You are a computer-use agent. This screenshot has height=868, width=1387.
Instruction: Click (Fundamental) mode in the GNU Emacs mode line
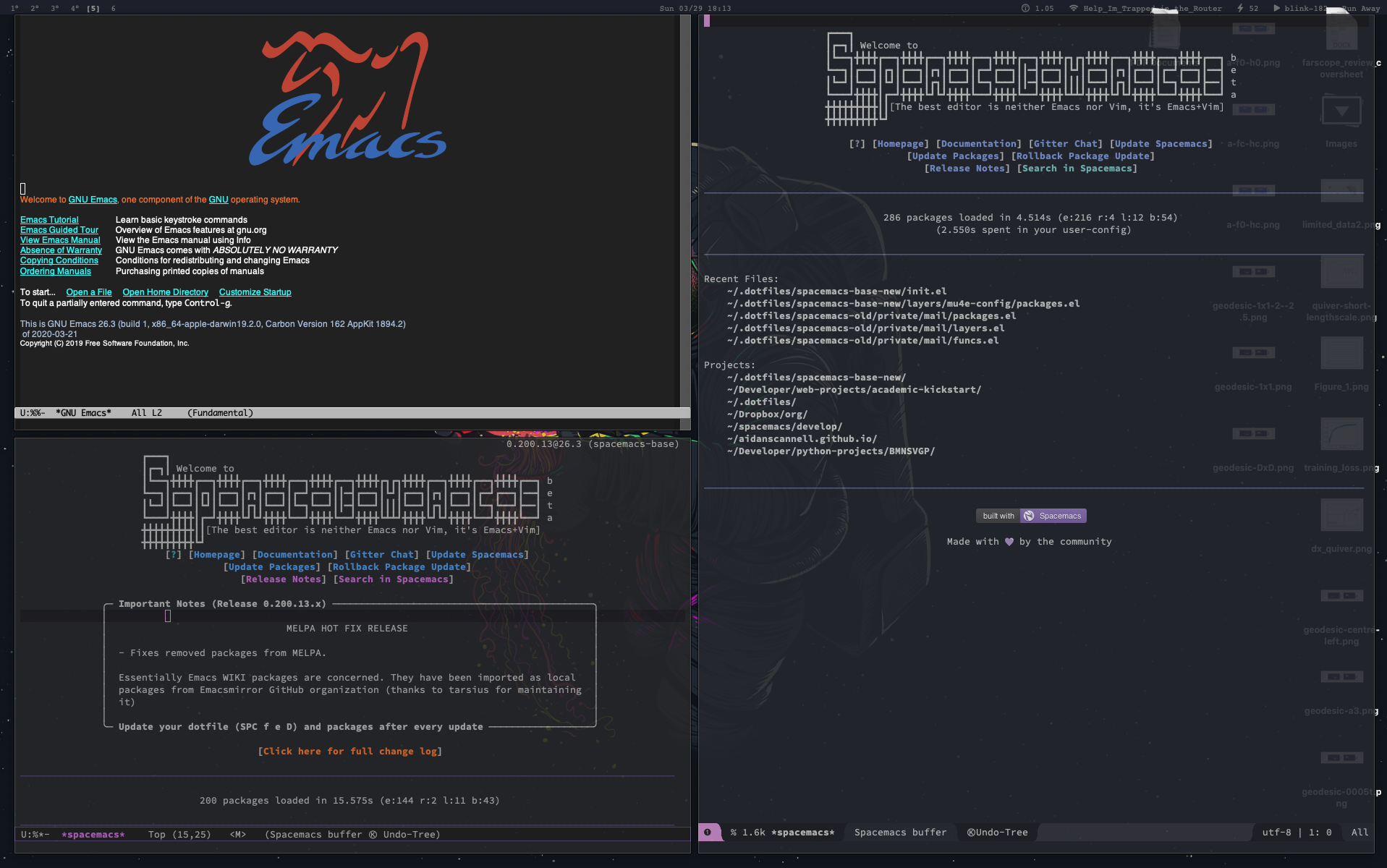[x=220, y=413]
